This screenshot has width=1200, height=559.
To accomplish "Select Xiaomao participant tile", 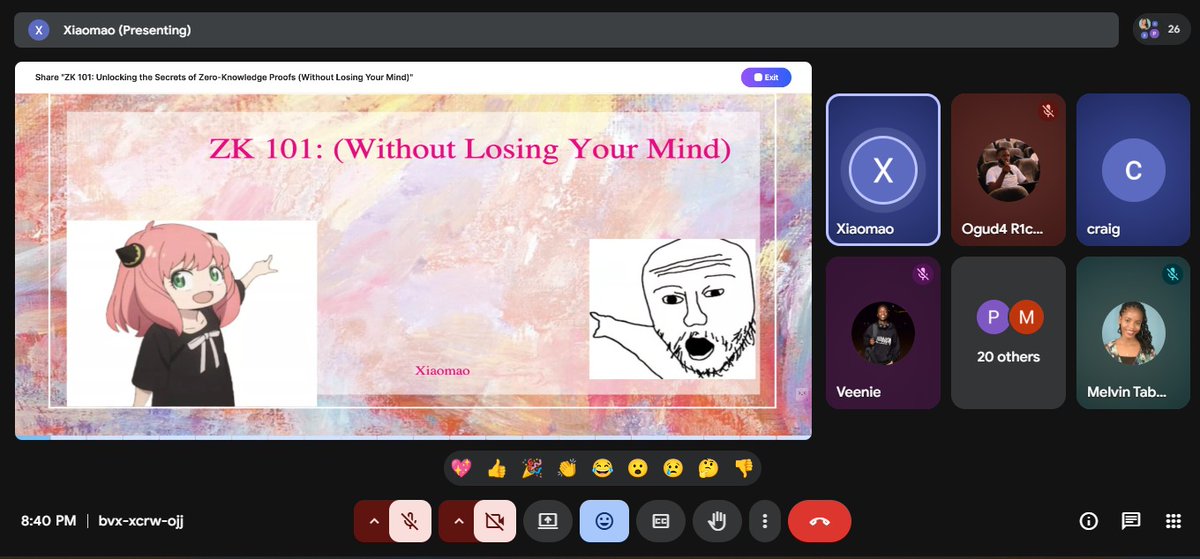I will 883,170.
